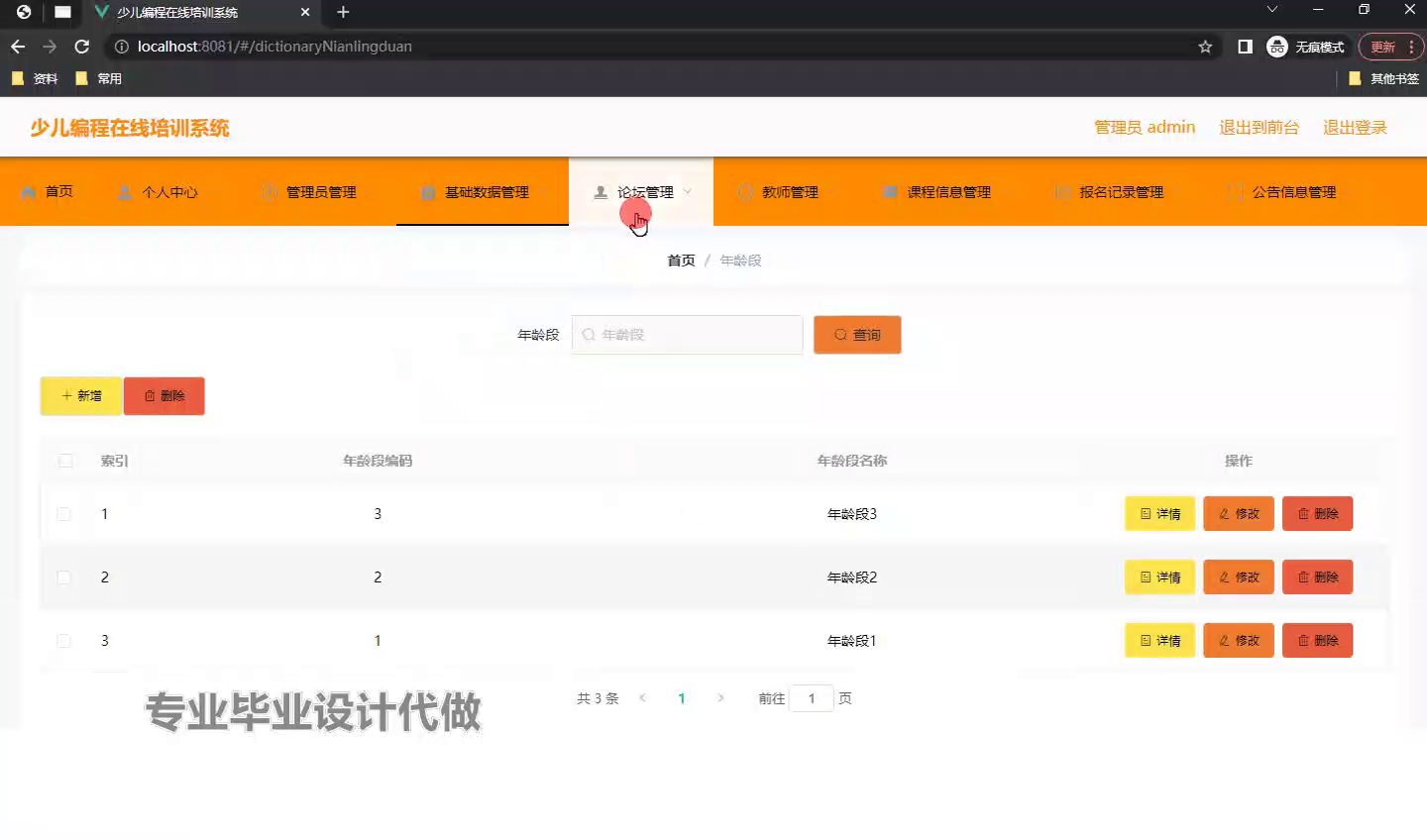The width and height of the screenshot is (1427, 840).
Task: Click 年龄段3 name cell
Action: [852, 514]
